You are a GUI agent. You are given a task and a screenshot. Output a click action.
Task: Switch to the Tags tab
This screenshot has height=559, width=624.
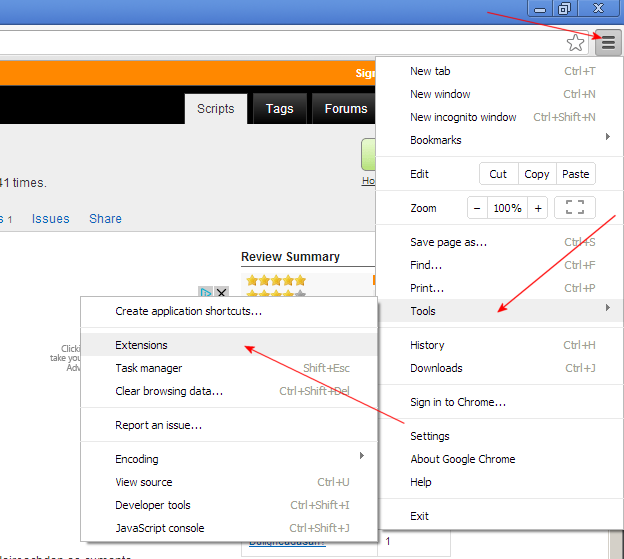(x=279, y=109)
